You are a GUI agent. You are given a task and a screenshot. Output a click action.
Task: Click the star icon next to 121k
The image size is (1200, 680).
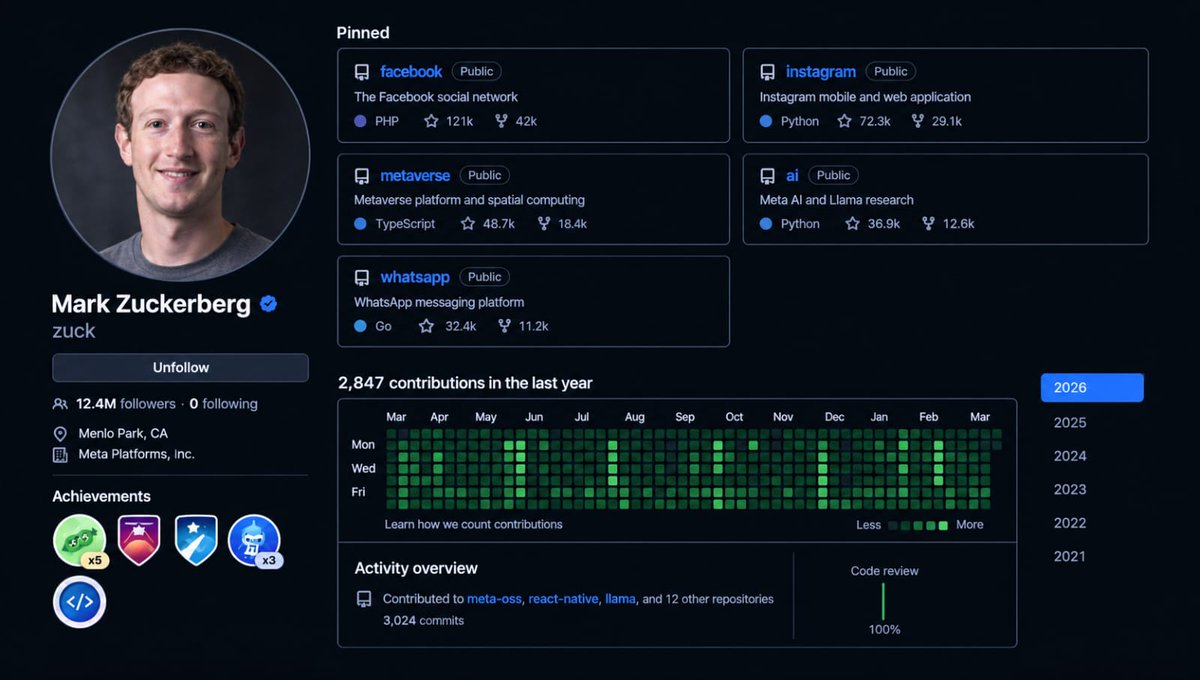(431, 121)
